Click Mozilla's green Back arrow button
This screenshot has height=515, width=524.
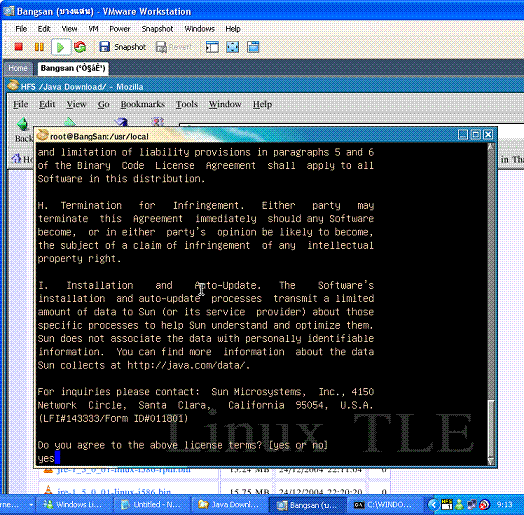click(x=23, y=124)
